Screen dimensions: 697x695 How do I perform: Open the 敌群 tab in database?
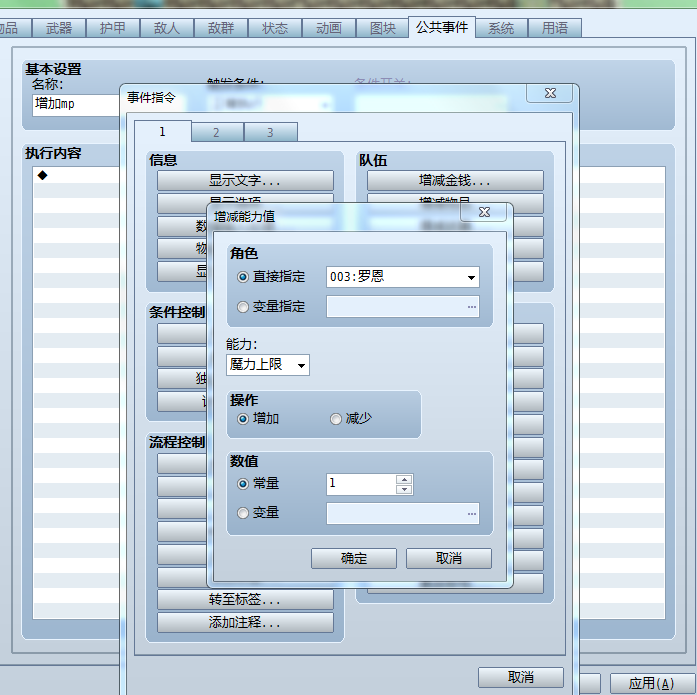point(221,28)
